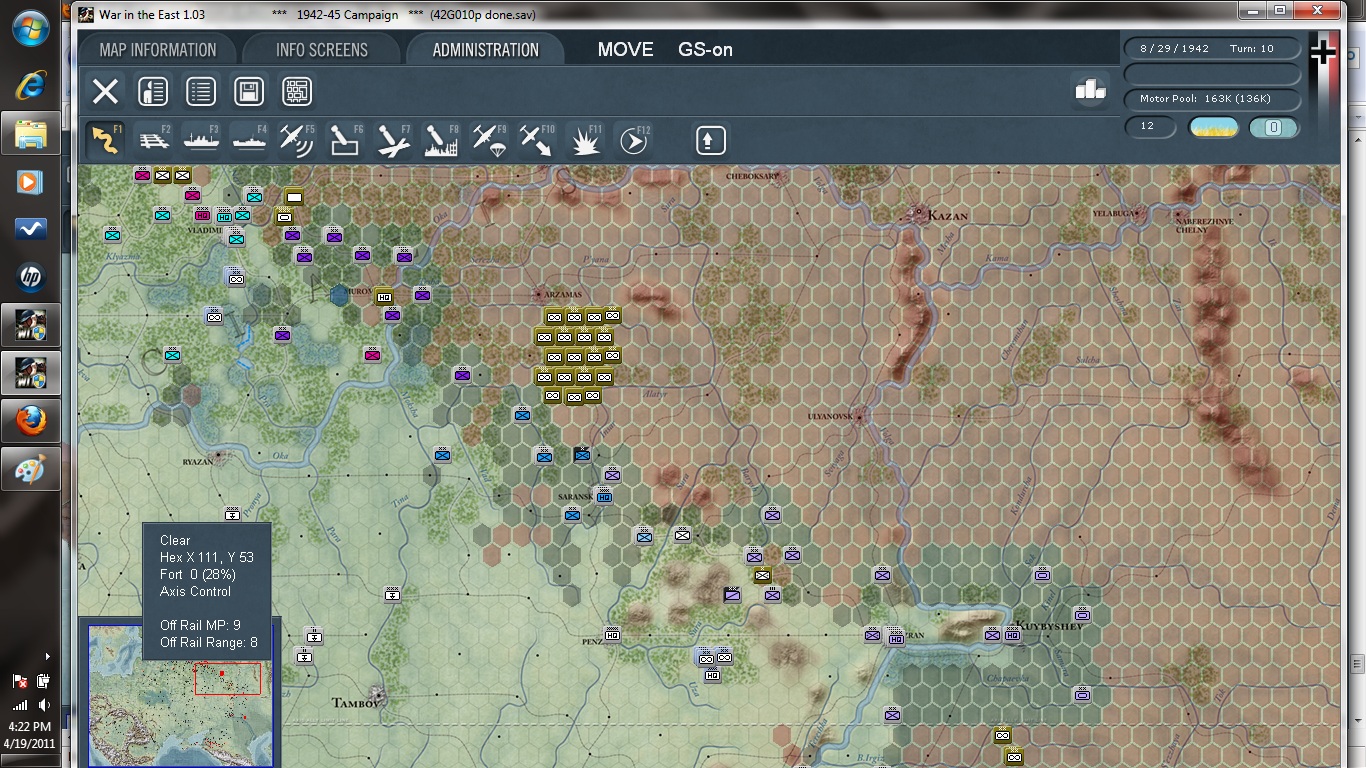Switch to the Map Information tab

158,49
